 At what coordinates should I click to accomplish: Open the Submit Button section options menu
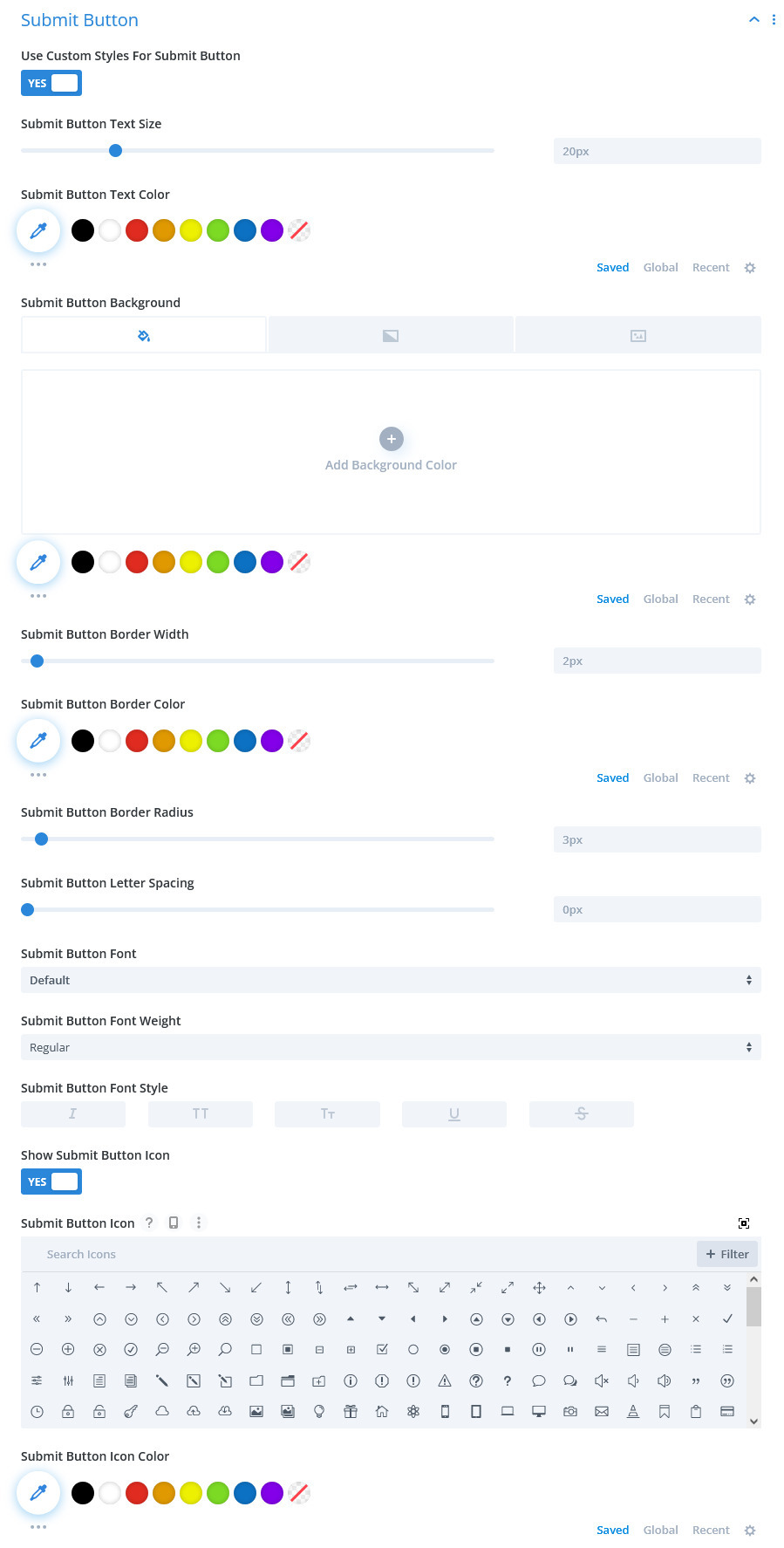pos(774,19)
